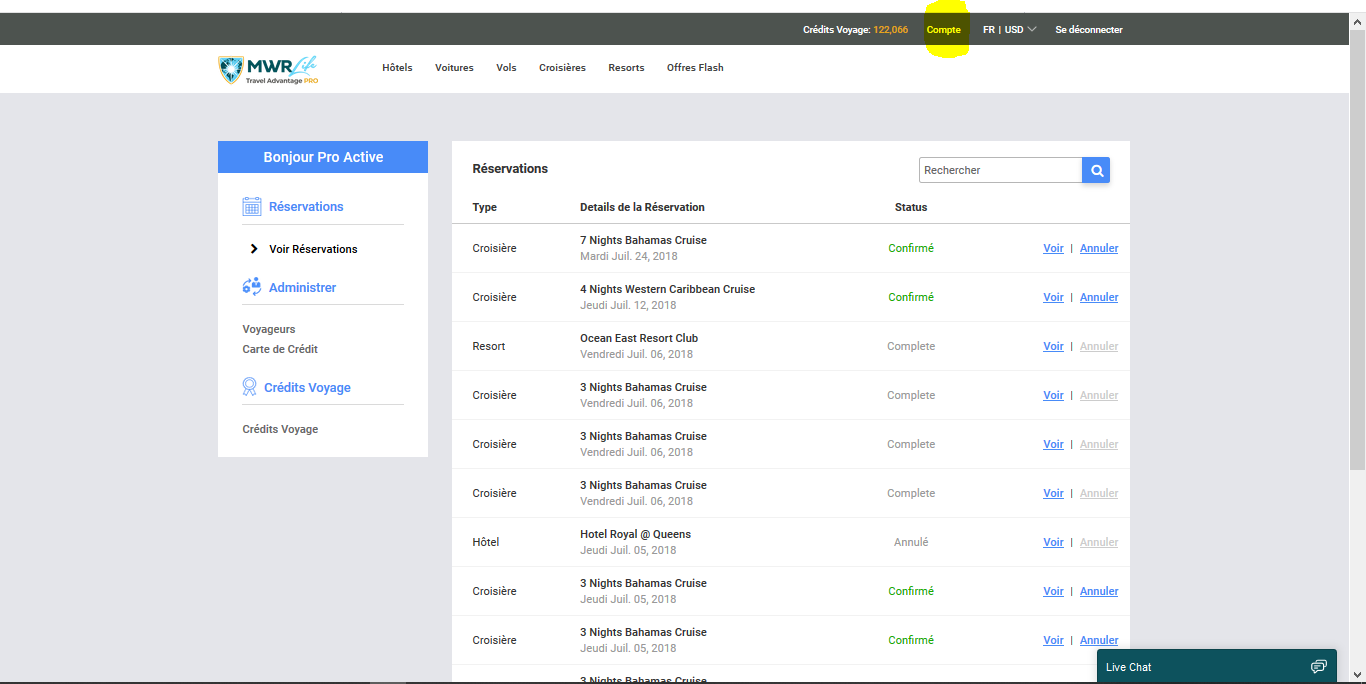The image size is (1366, 684).
Task: Select Administrer sidebar heading
Action: [x=302, y=288]
